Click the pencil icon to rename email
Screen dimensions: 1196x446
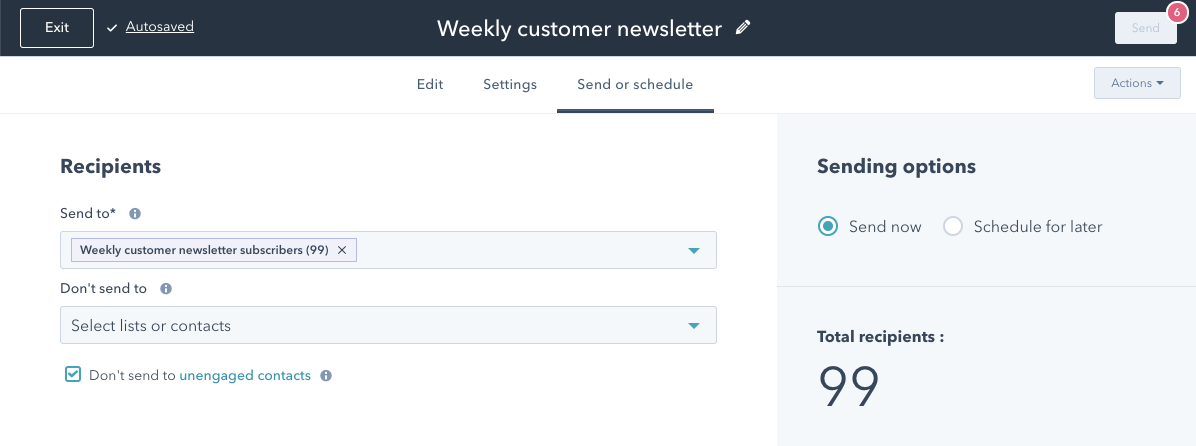742,28
